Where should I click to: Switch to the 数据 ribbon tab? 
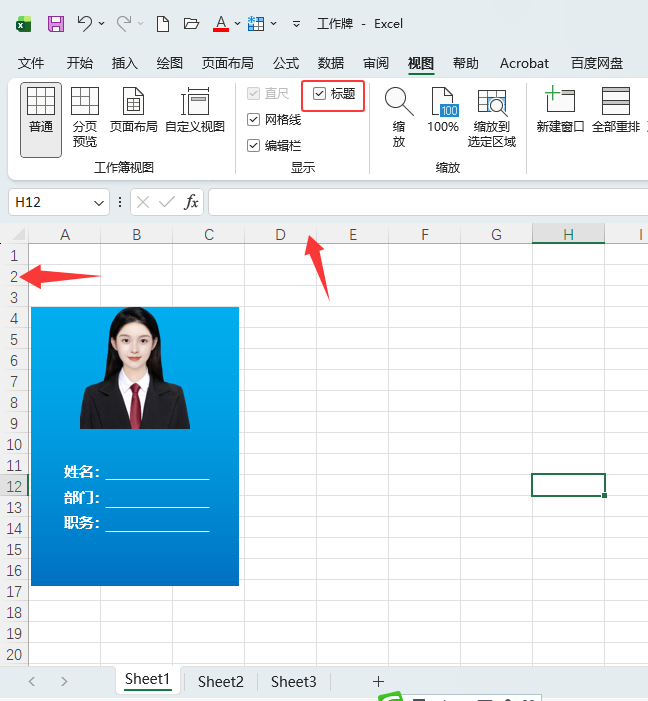coord(331,63)
